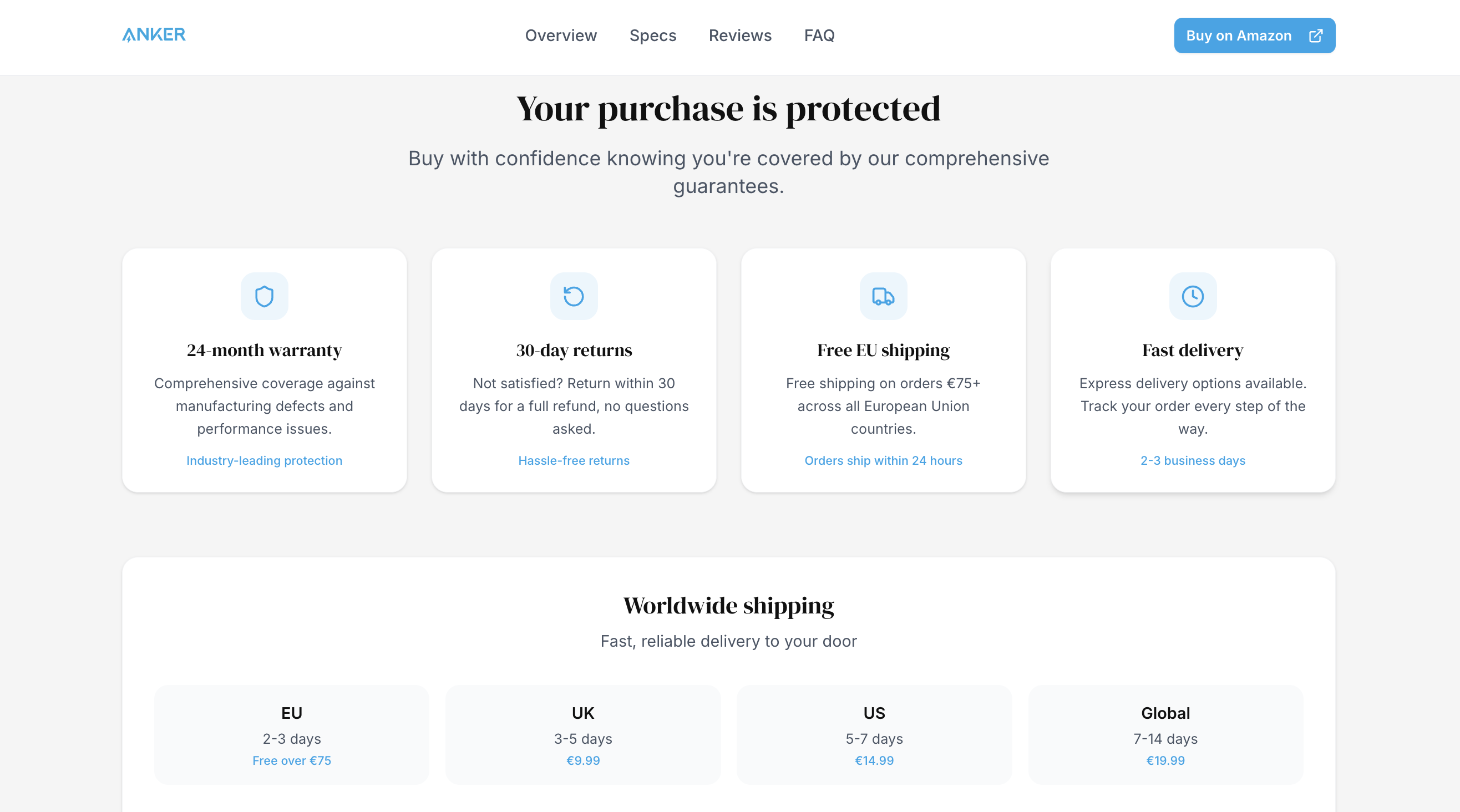Image resolution: width=1460 pixels, height=812 pixels.
Task: Click the external link icon on Amazon button
Action: tap(1315, 35)
